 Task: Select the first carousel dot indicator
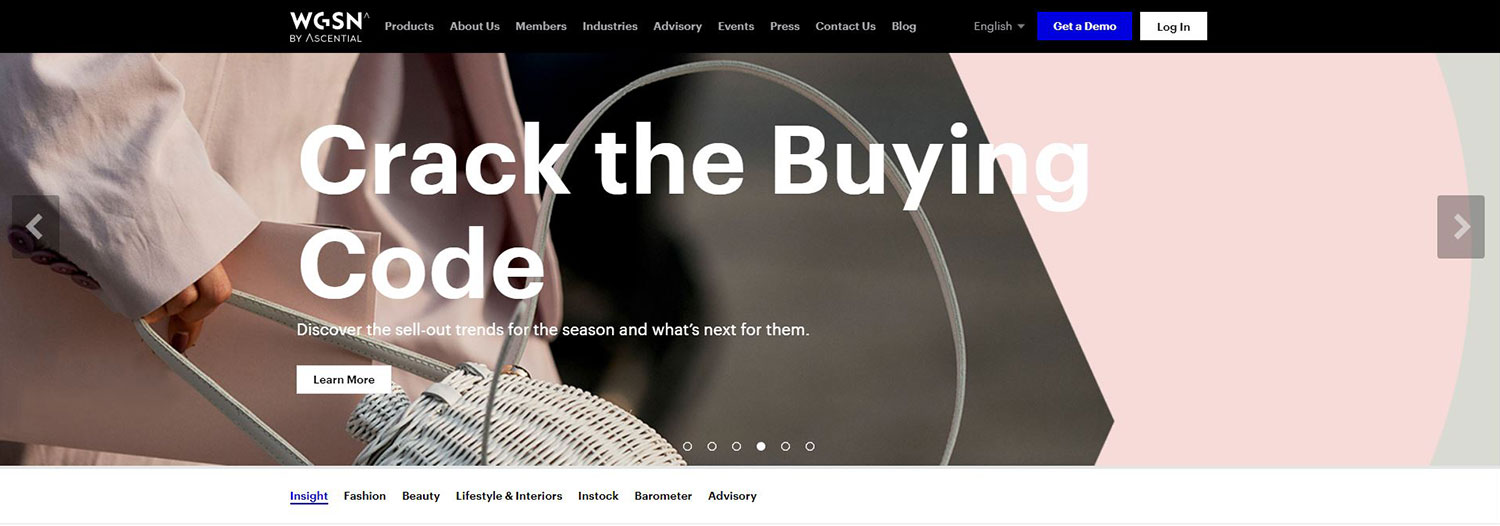coord(687,446)
